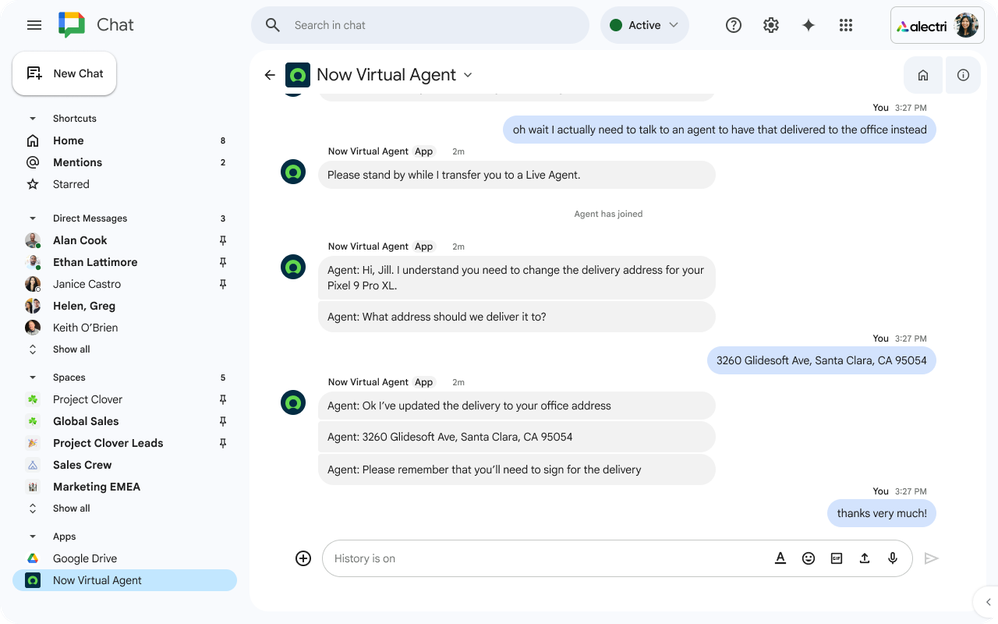The width and height of the screenshot is (998, 624).
Task: Unpin Alan Cook from direct messages
Action: pyautogui.click(x=223, y=240)
